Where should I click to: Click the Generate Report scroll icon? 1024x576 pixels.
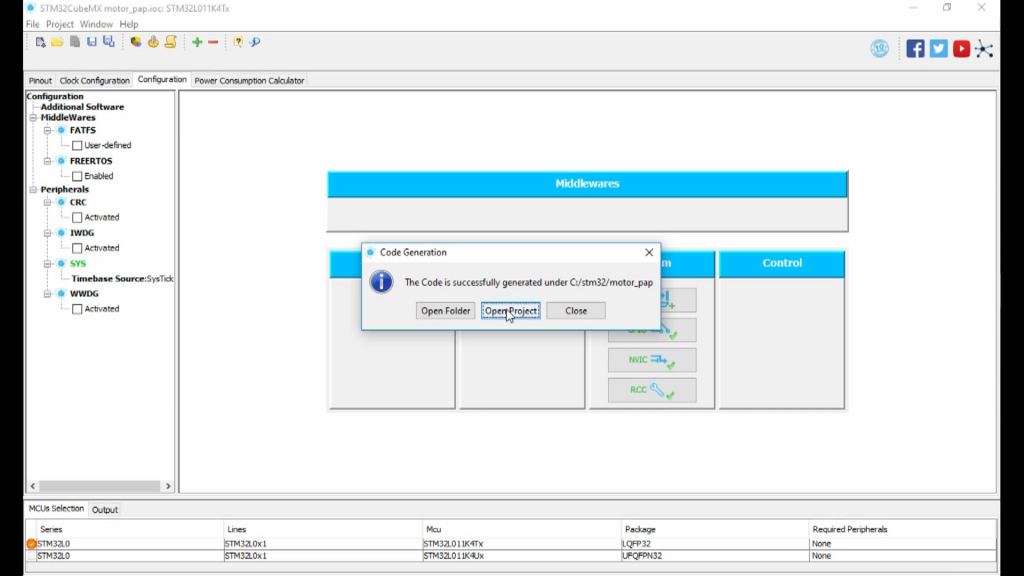coord(170,42)
